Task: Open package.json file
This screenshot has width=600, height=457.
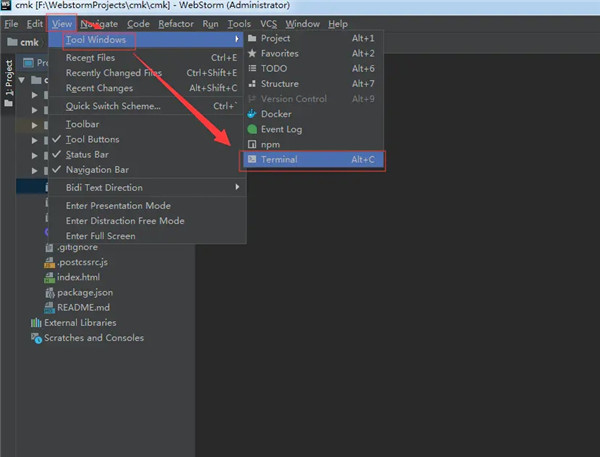Action: 85,292
